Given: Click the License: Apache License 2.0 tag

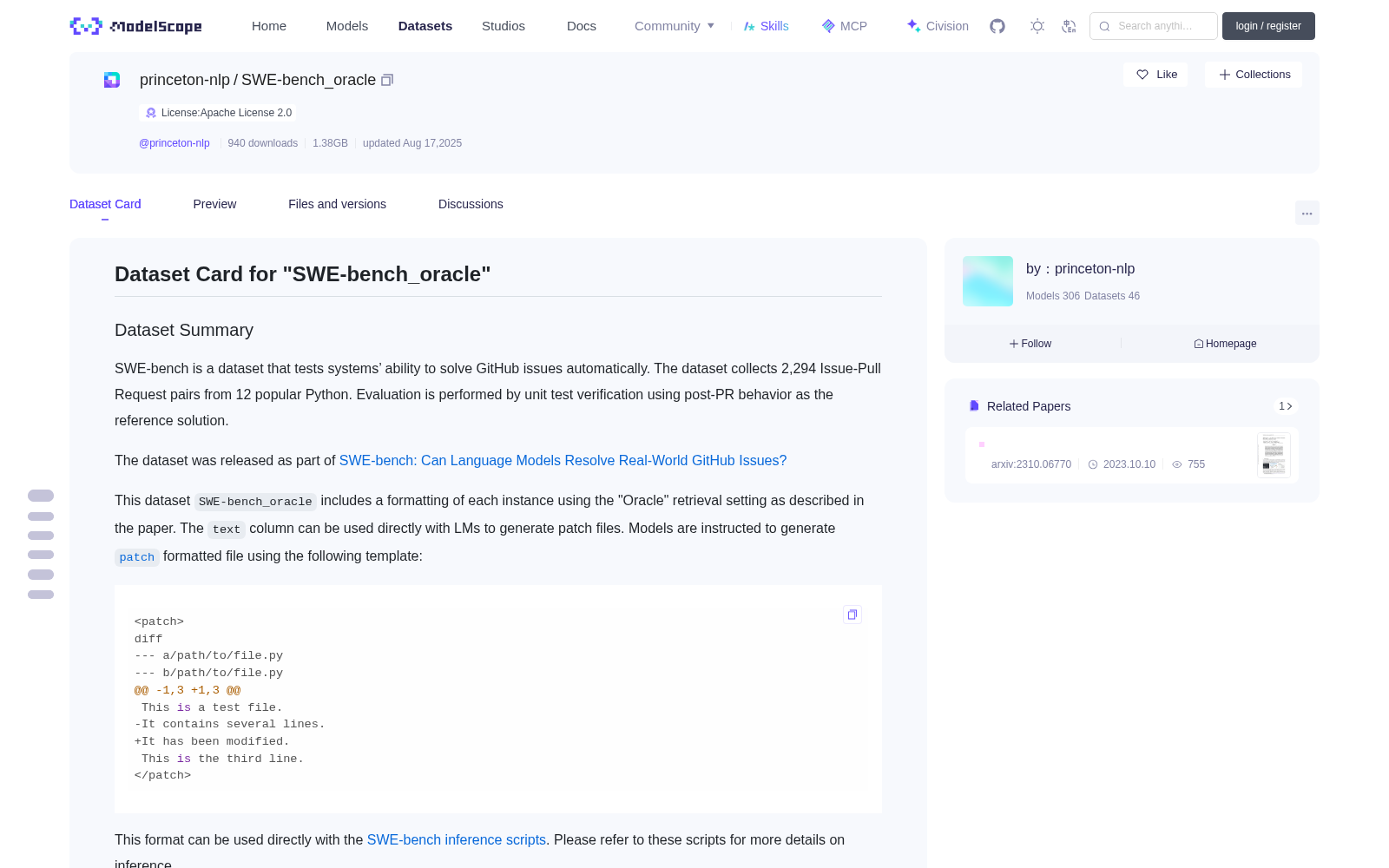Looking at the screenshot, I should (218, 113).
